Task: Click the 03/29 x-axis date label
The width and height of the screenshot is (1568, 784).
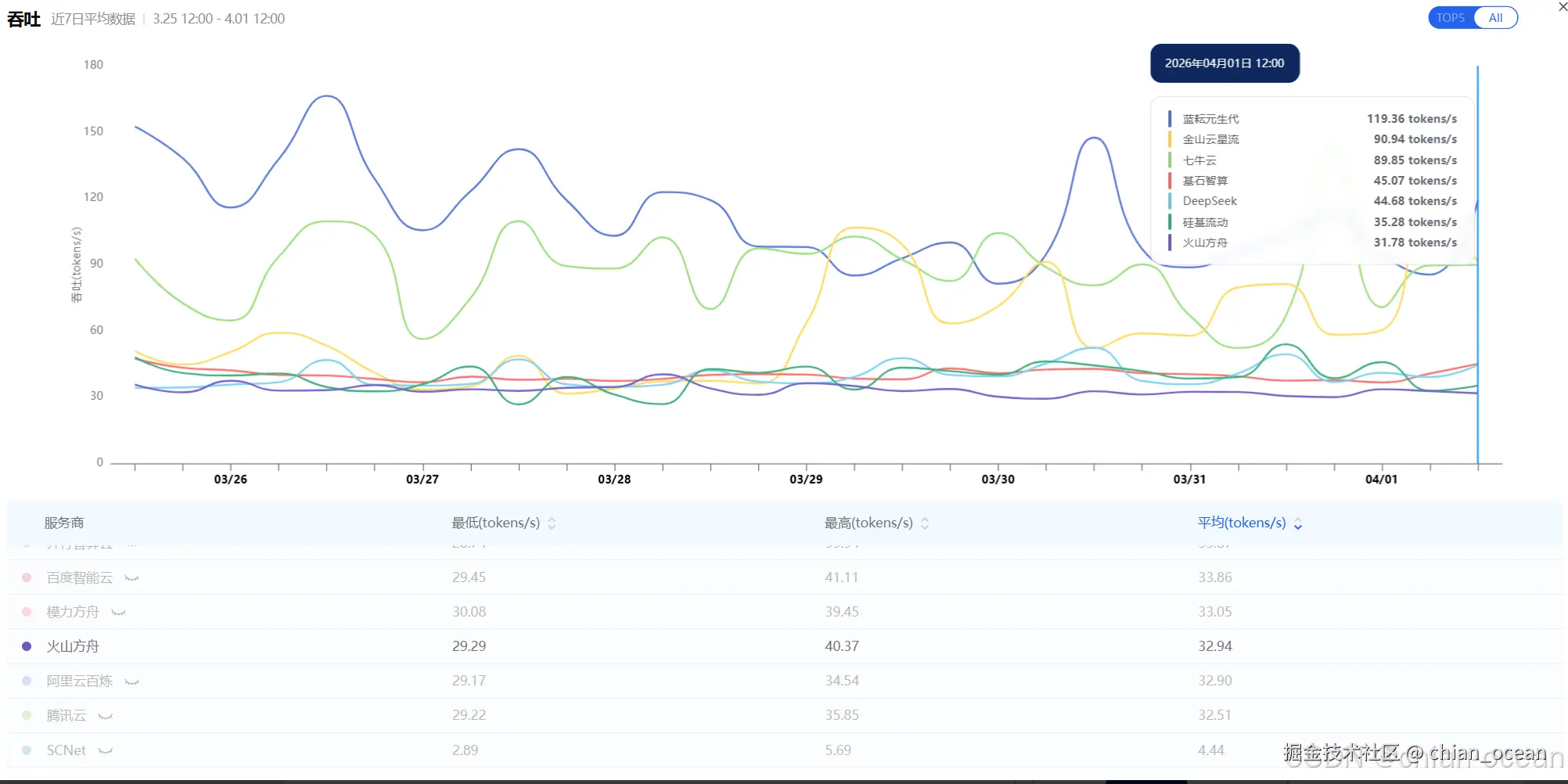Action: (806, 479)
